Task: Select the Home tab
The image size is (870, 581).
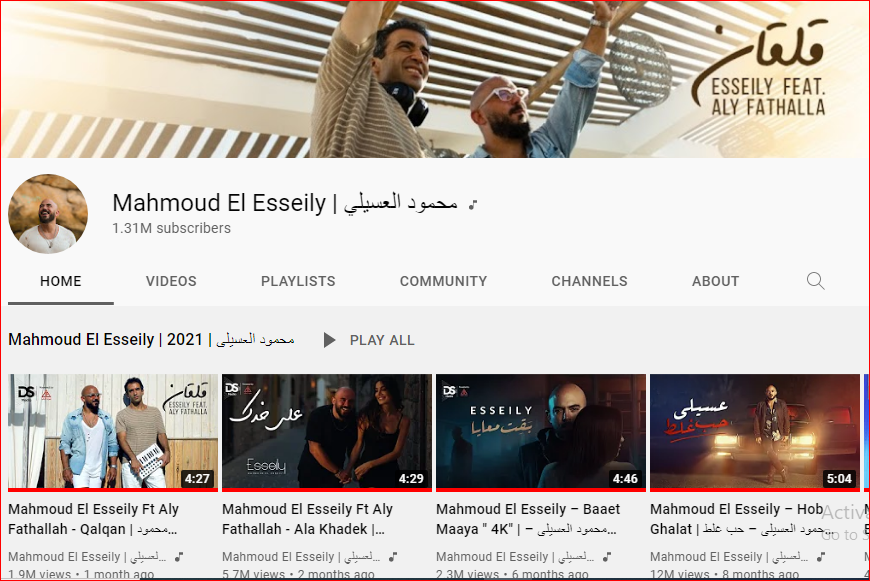Action: (x=60, y=281)
